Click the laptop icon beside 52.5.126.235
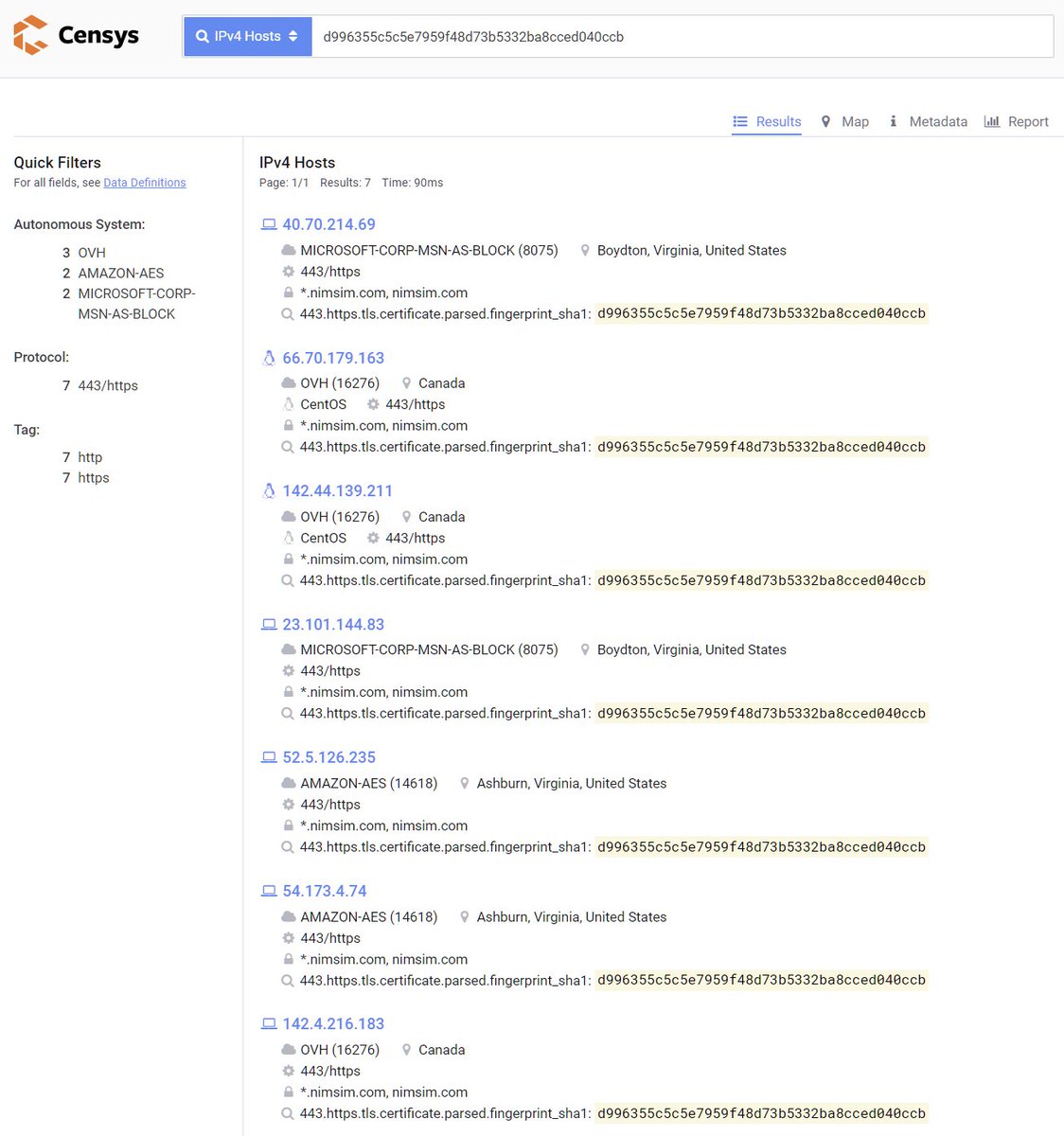This screenshot has height=1136, width=1064. [269, 757]
